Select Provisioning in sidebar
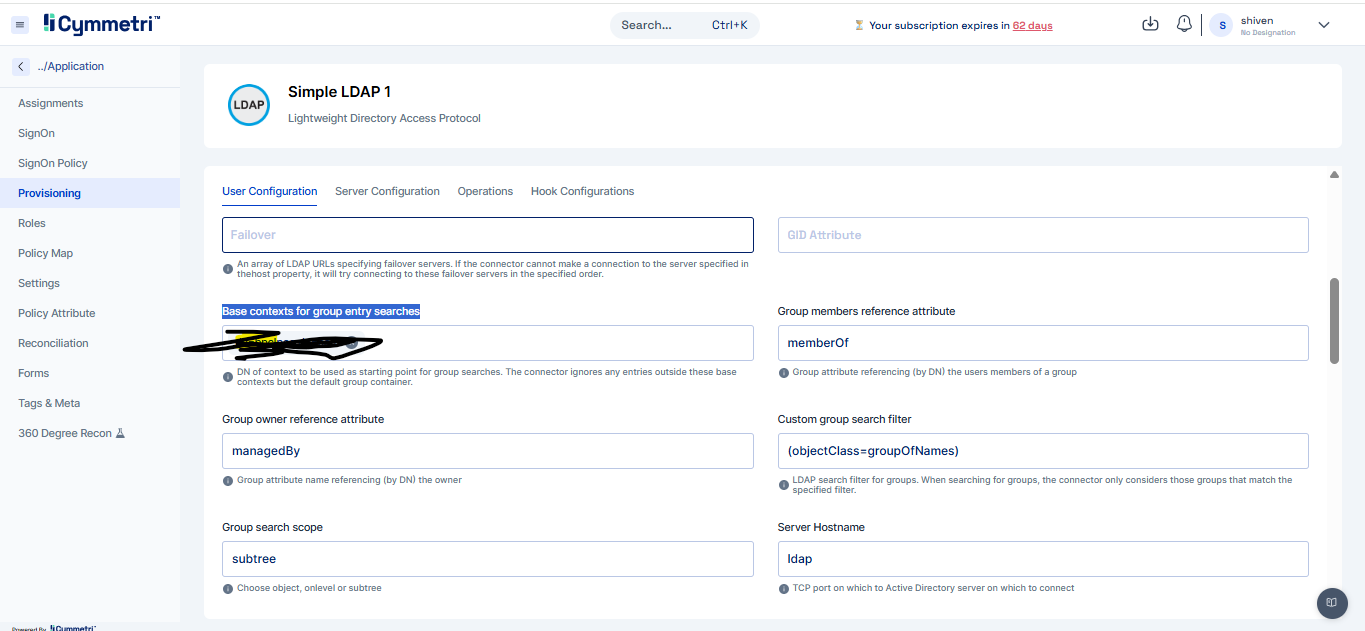Screen dimensions: 1365x631 click(90, 193)
